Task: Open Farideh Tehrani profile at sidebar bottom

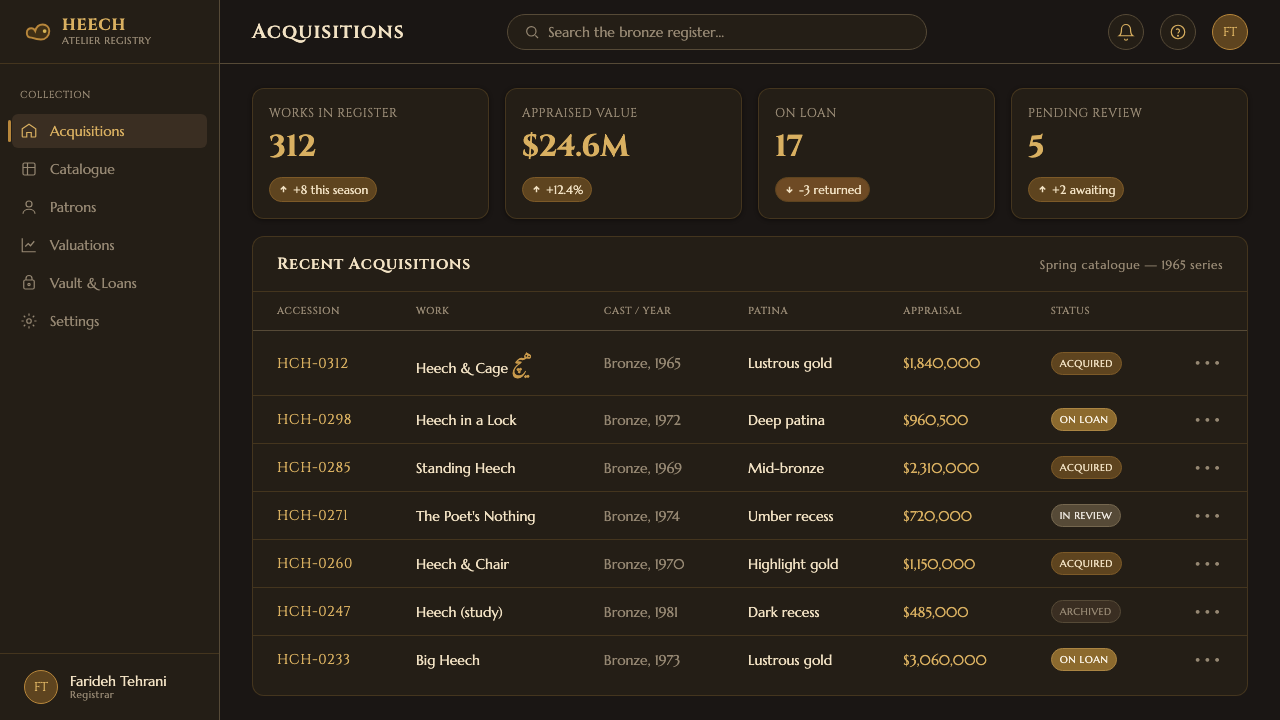Action: [x=109, y=687]
